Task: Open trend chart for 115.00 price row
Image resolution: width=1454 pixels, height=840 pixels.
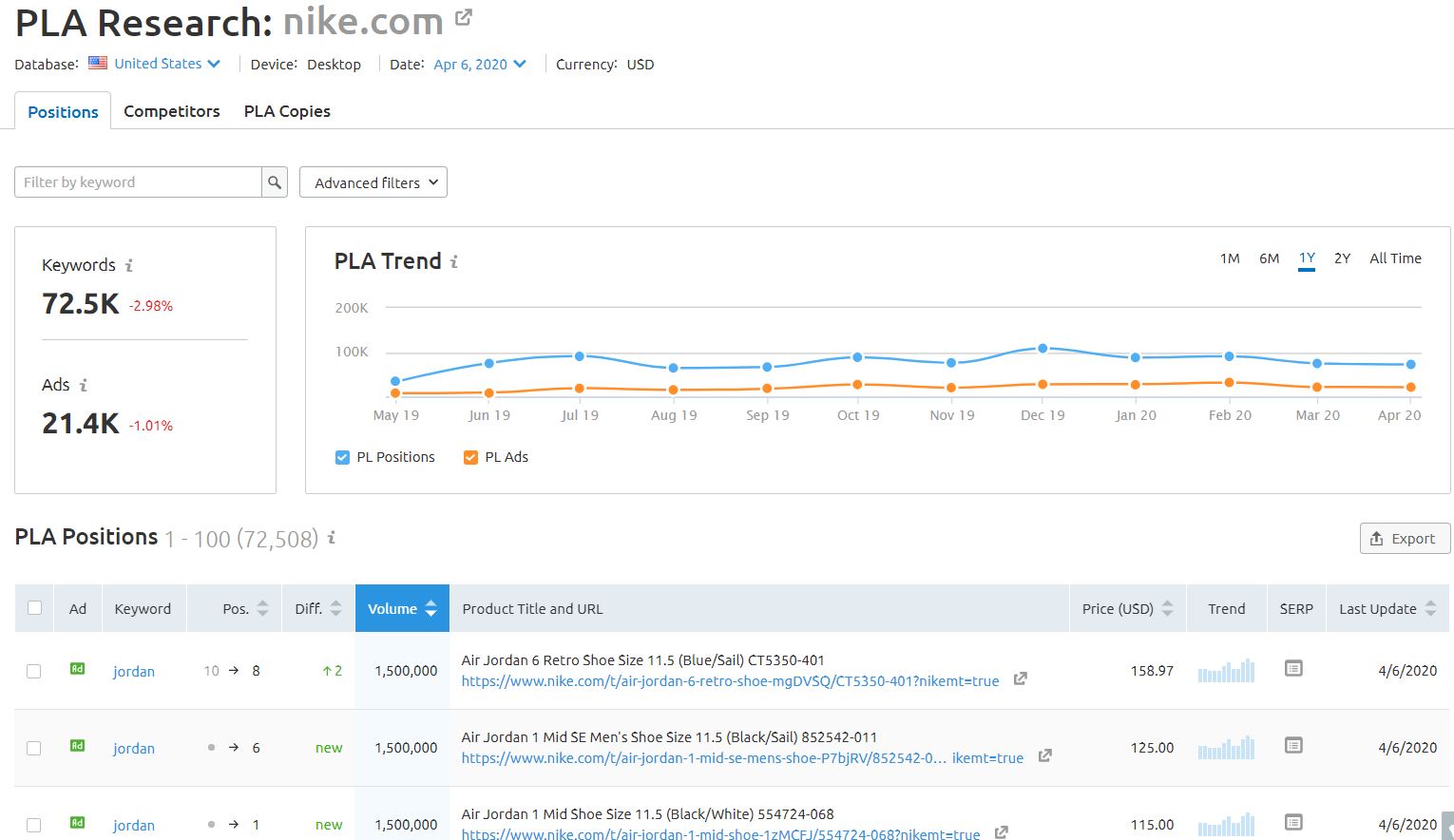Action: [x=1226, y=825]
